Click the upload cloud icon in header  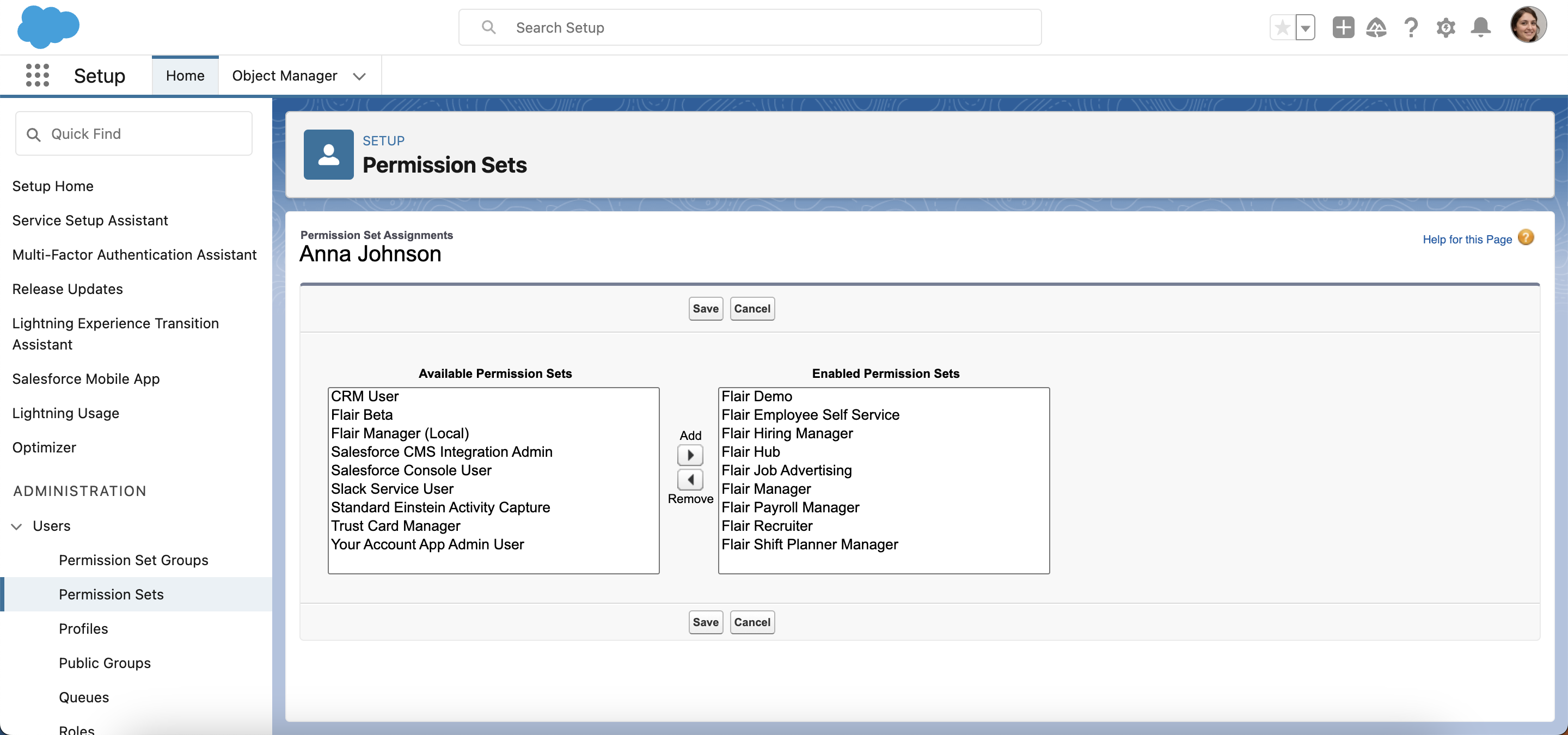coord(1377,27)
